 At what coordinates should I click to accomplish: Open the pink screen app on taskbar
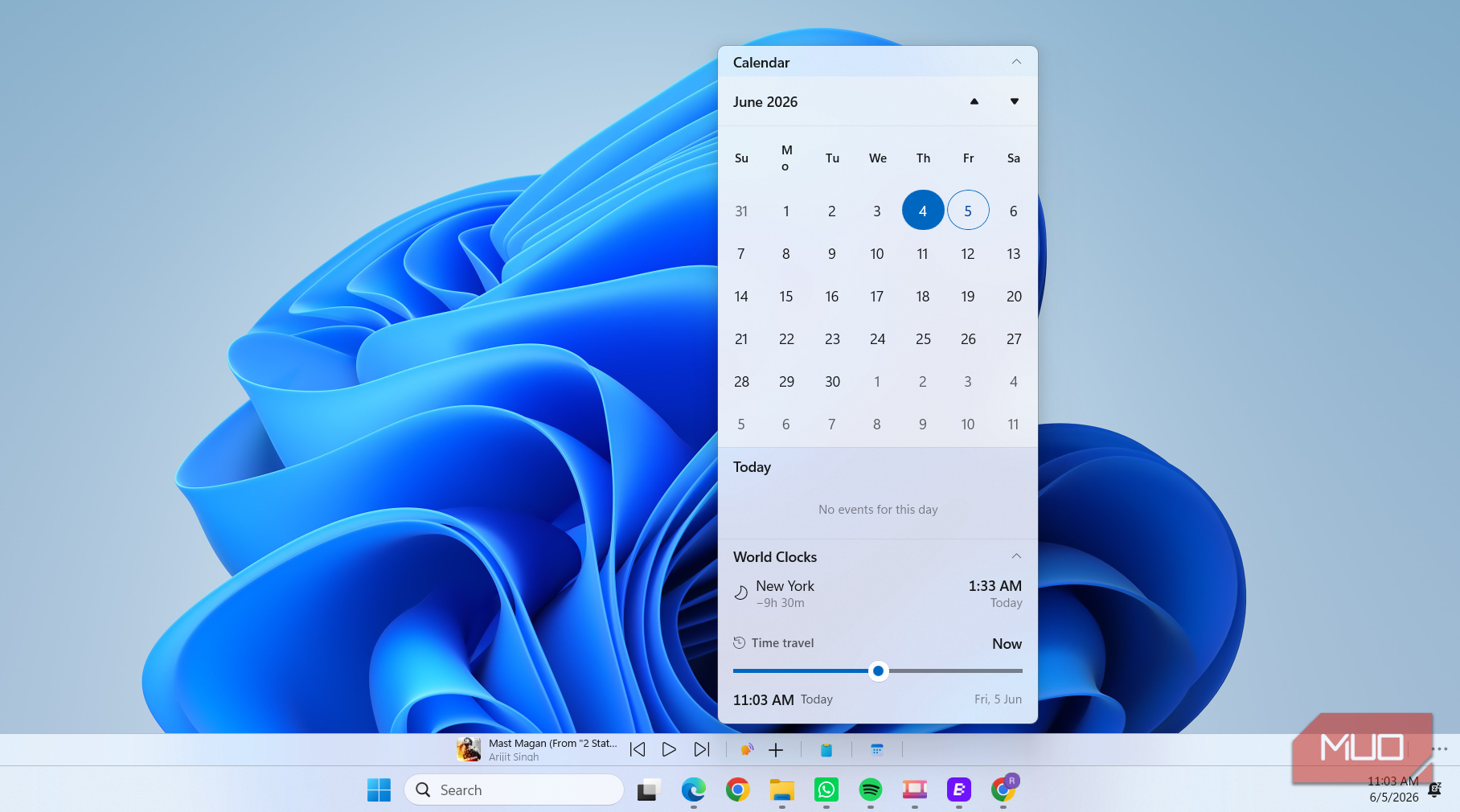coord(914,790)
